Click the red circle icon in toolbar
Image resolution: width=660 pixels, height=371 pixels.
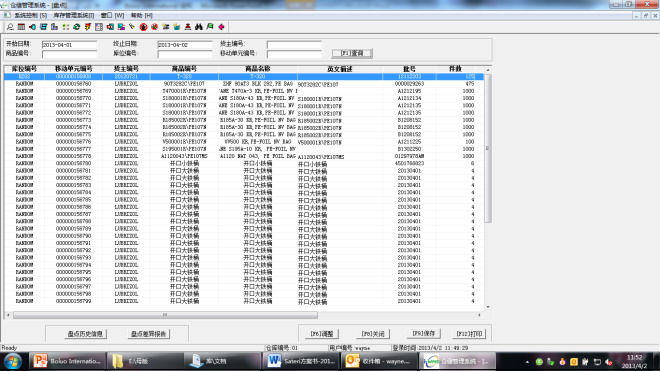144,27
